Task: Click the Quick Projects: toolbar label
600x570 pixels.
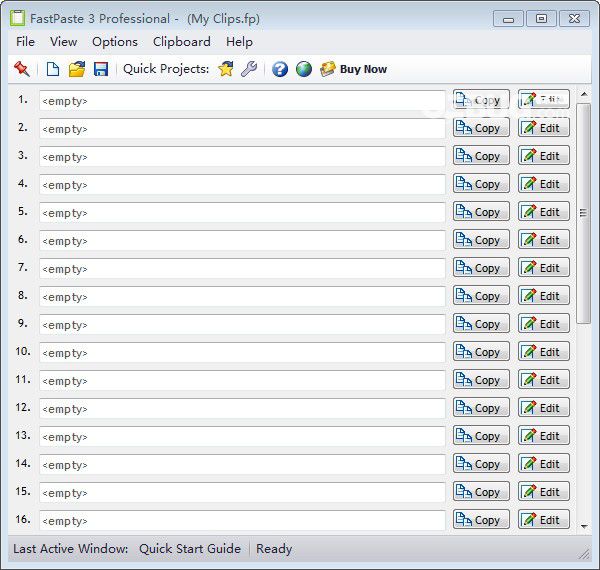Action: tap(166, 69)
